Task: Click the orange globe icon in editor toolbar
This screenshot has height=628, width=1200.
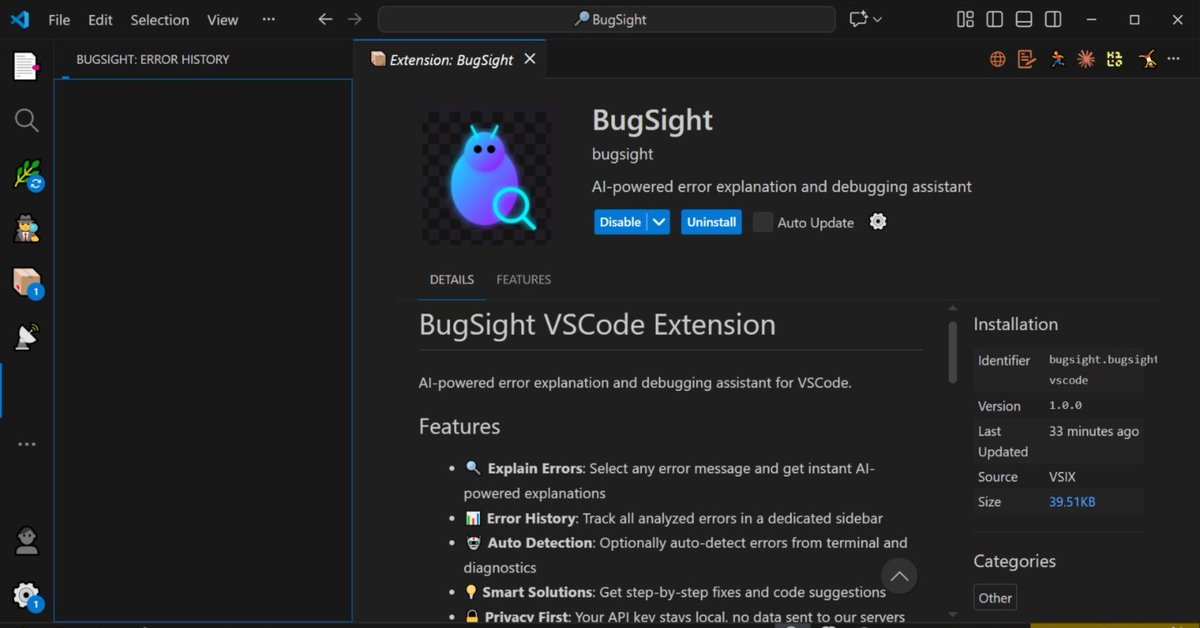Action: click(997, 59)
